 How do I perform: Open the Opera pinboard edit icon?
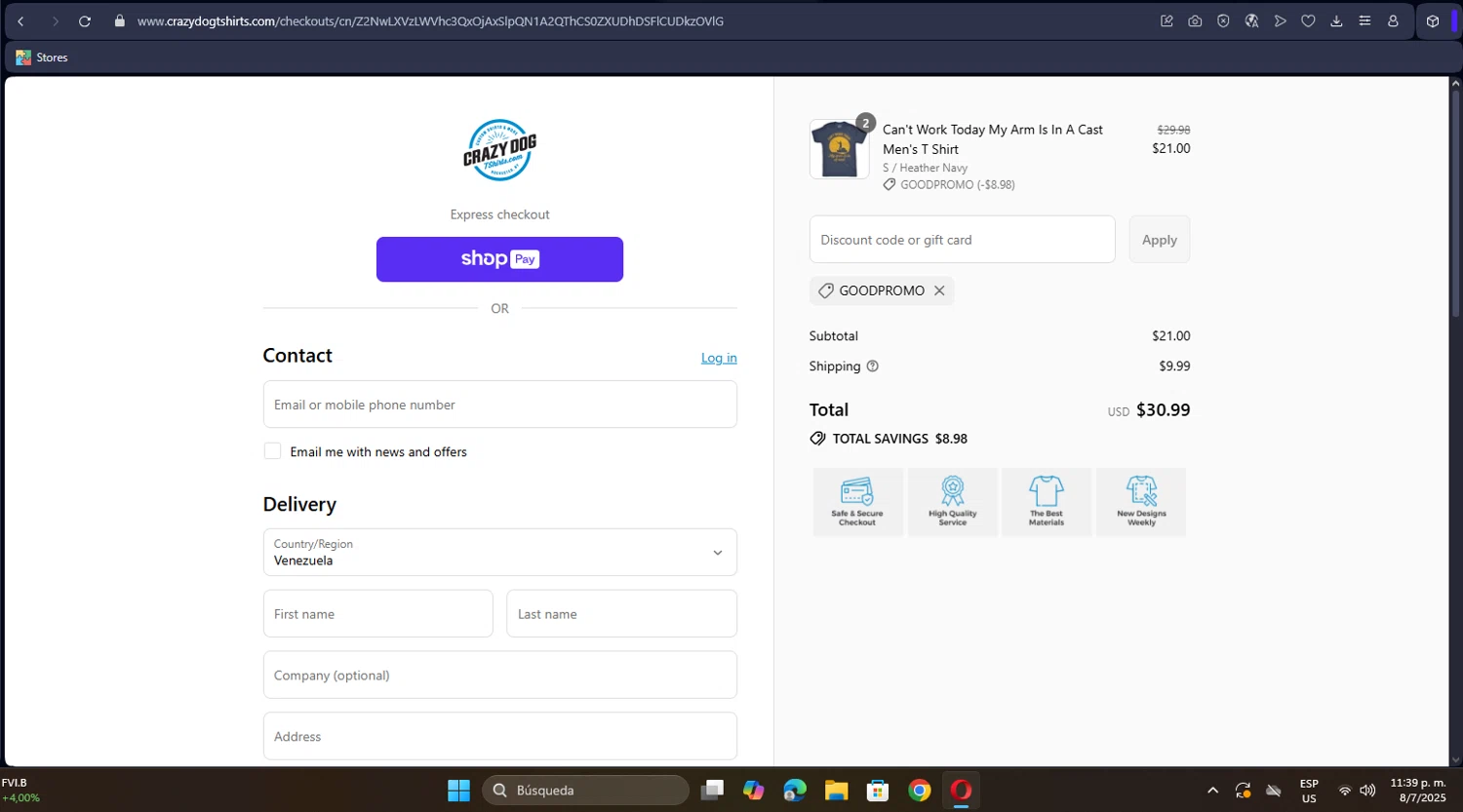pyautogui.click(x=1166, y=20)
